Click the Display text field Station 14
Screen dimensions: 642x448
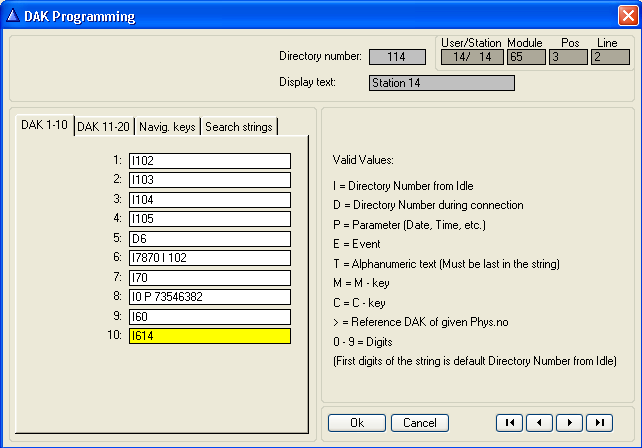[441, 83]
